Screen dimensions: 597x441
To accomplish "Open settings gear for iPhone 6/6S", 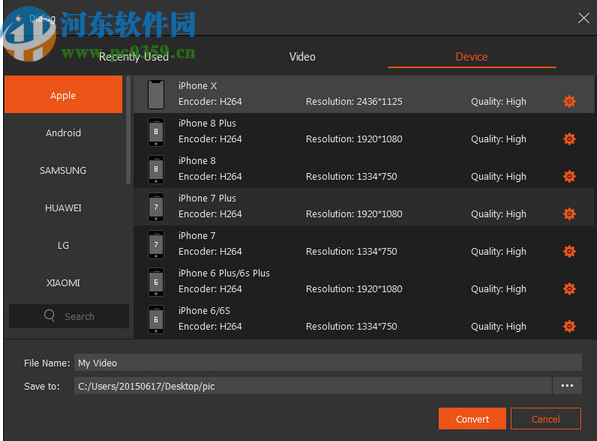I will point(569,326).
